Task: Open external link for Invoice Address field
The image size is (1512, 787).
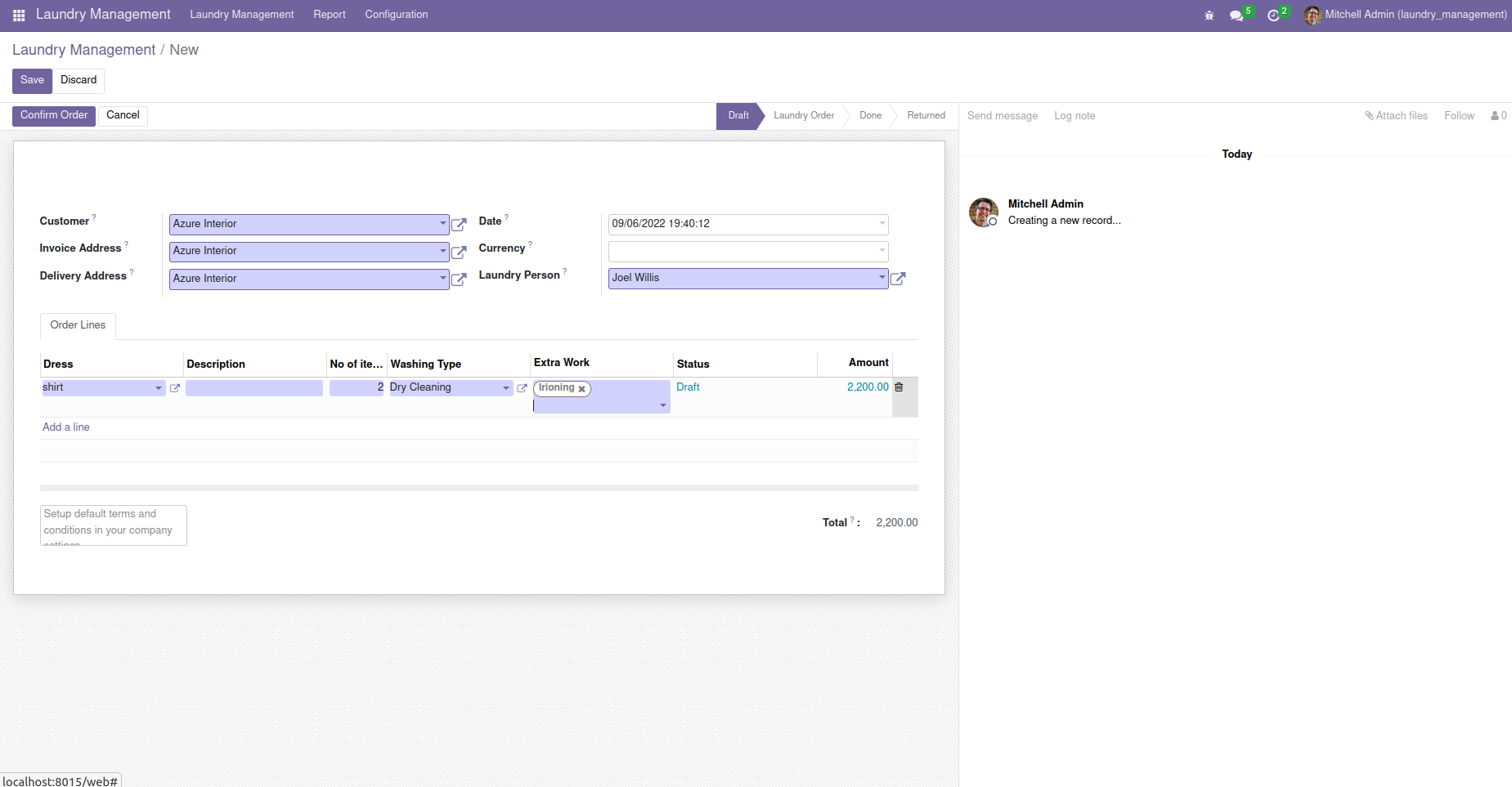Action: pos(459,252)
